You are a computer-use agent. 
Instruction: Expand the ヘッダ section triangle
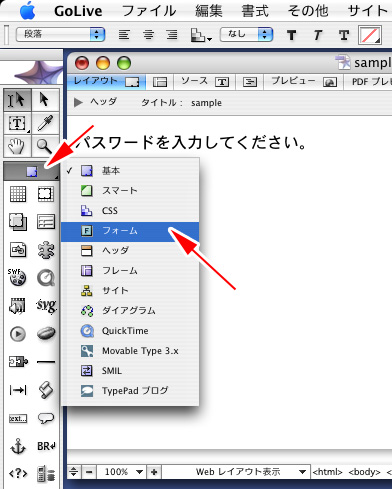coord(78,102)
